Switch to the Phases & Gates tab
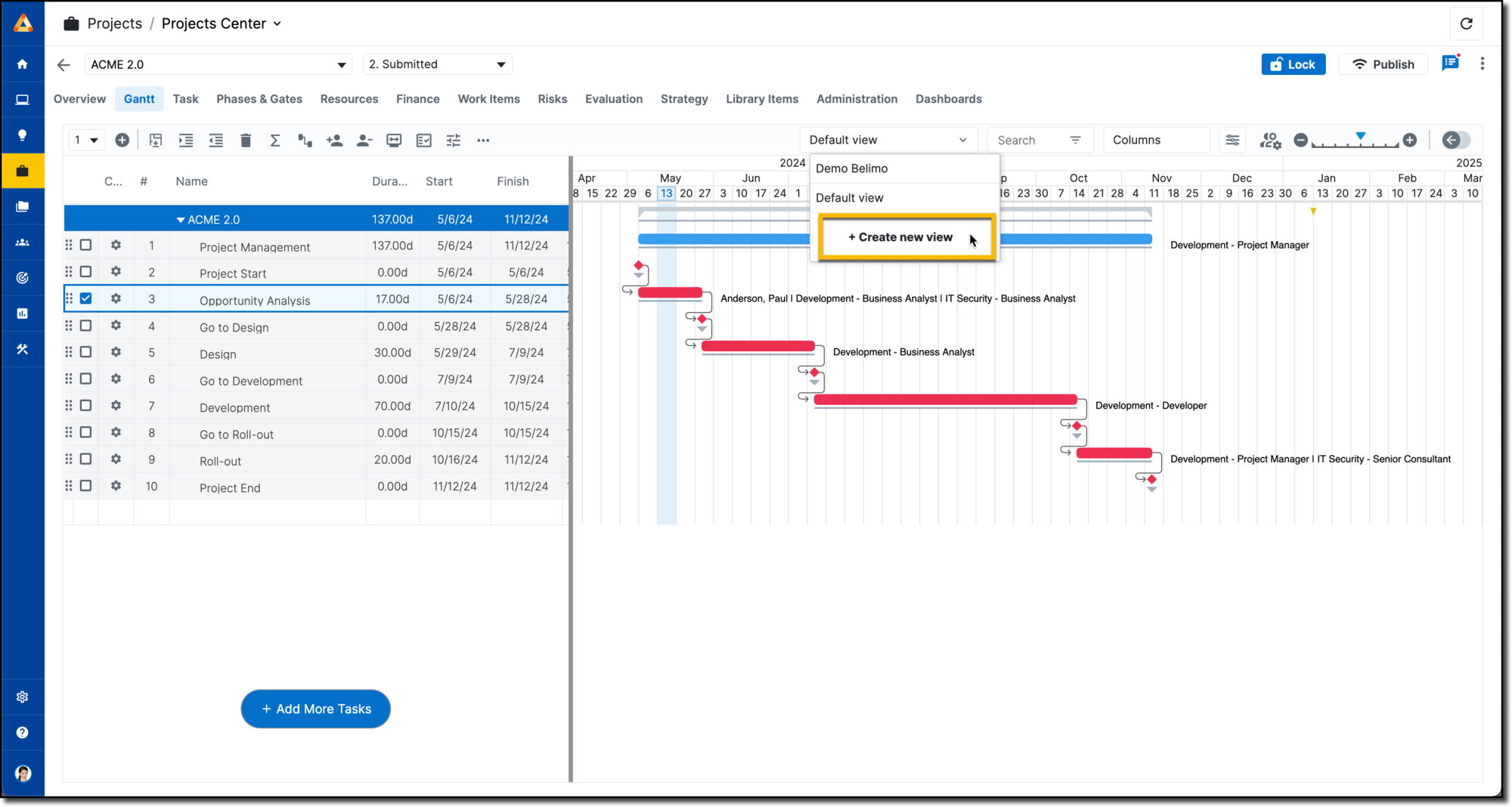This screenshot has width=1512, height=807. 259,99
